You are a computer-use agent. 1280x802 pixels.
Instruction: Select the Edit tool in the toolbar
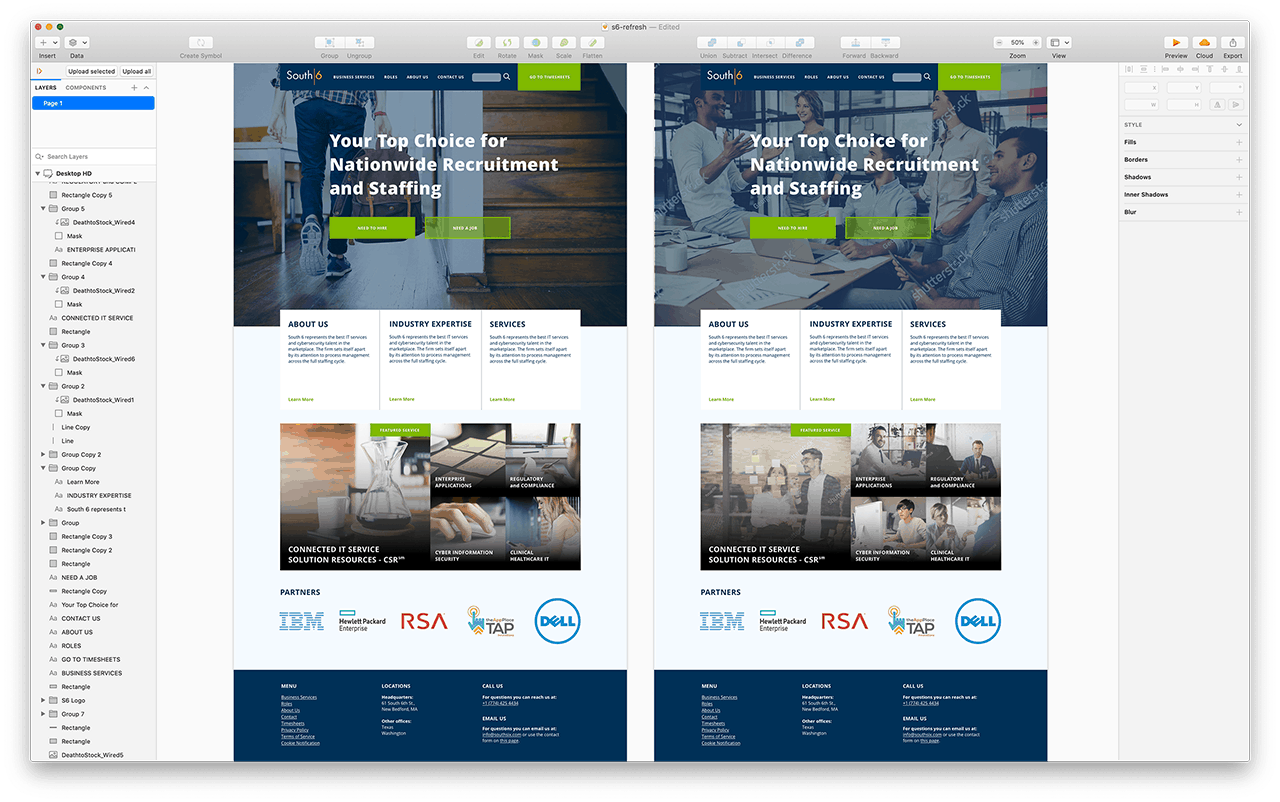pos(479,43)
